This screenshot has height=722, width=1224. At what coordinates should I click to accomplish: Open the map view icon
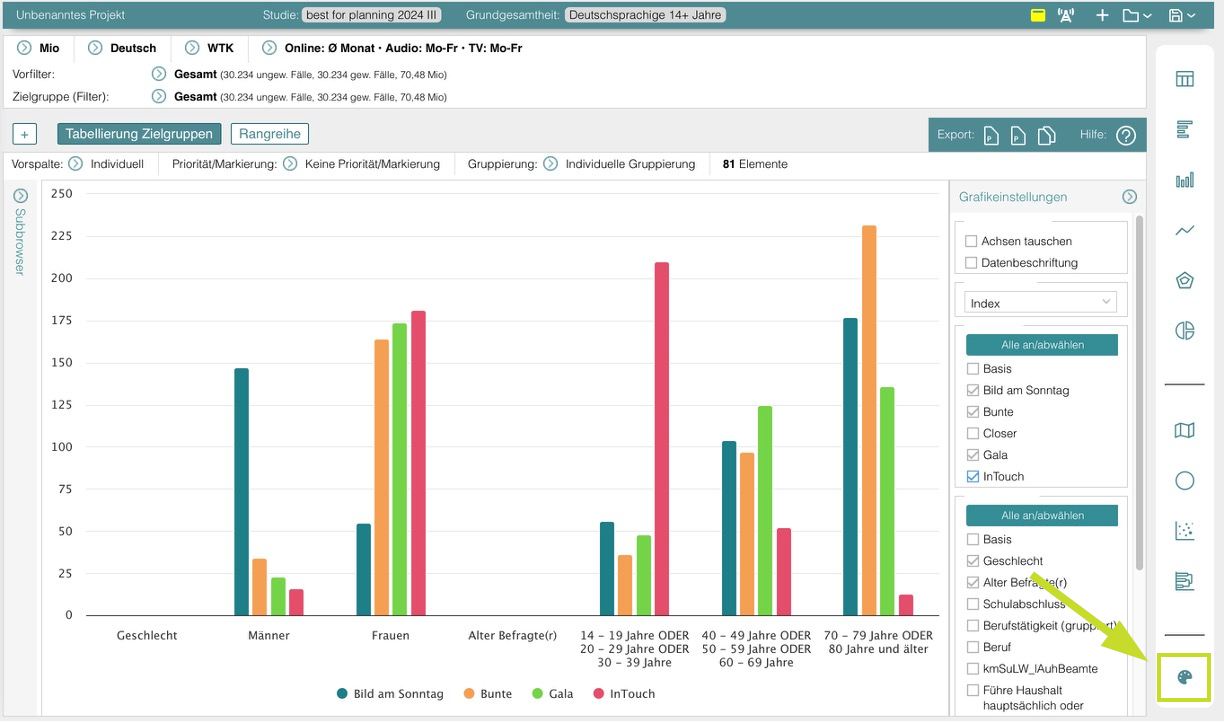1185,430
